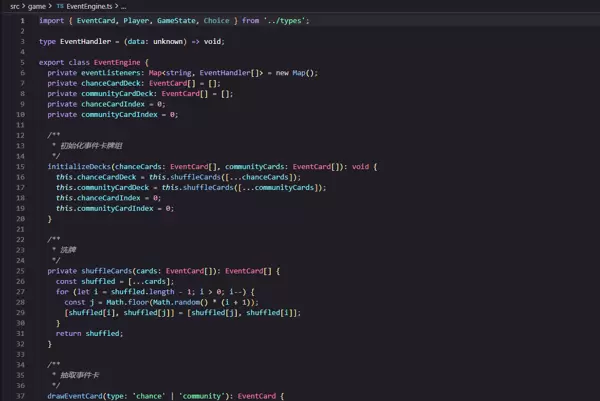Click the drawEventCard method name
This screenshot has width=600, height=401.
click(76, 395)
